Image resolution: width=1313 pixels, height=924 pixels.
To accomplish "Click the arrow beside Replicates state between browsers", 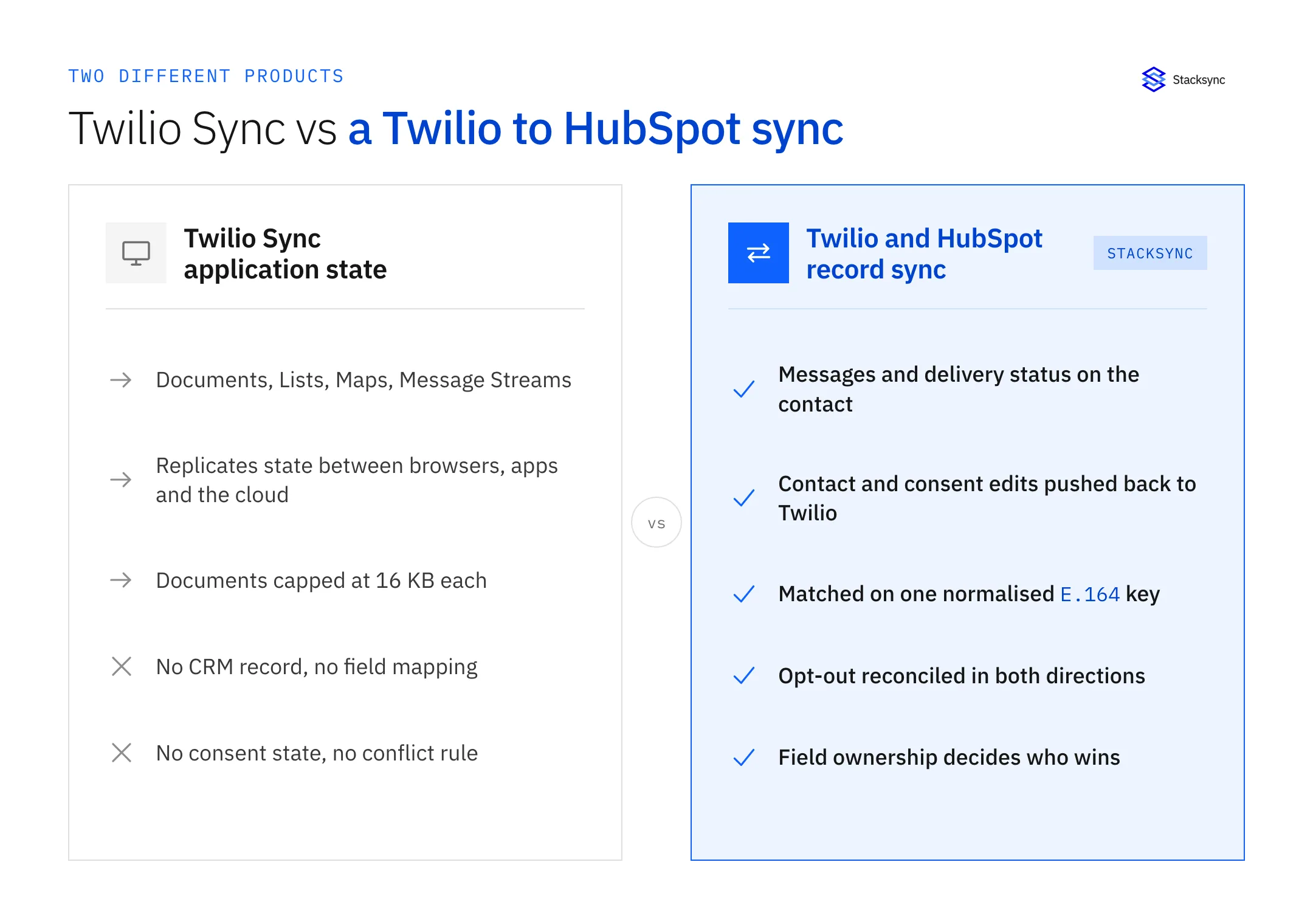I will tap(121, 480).
